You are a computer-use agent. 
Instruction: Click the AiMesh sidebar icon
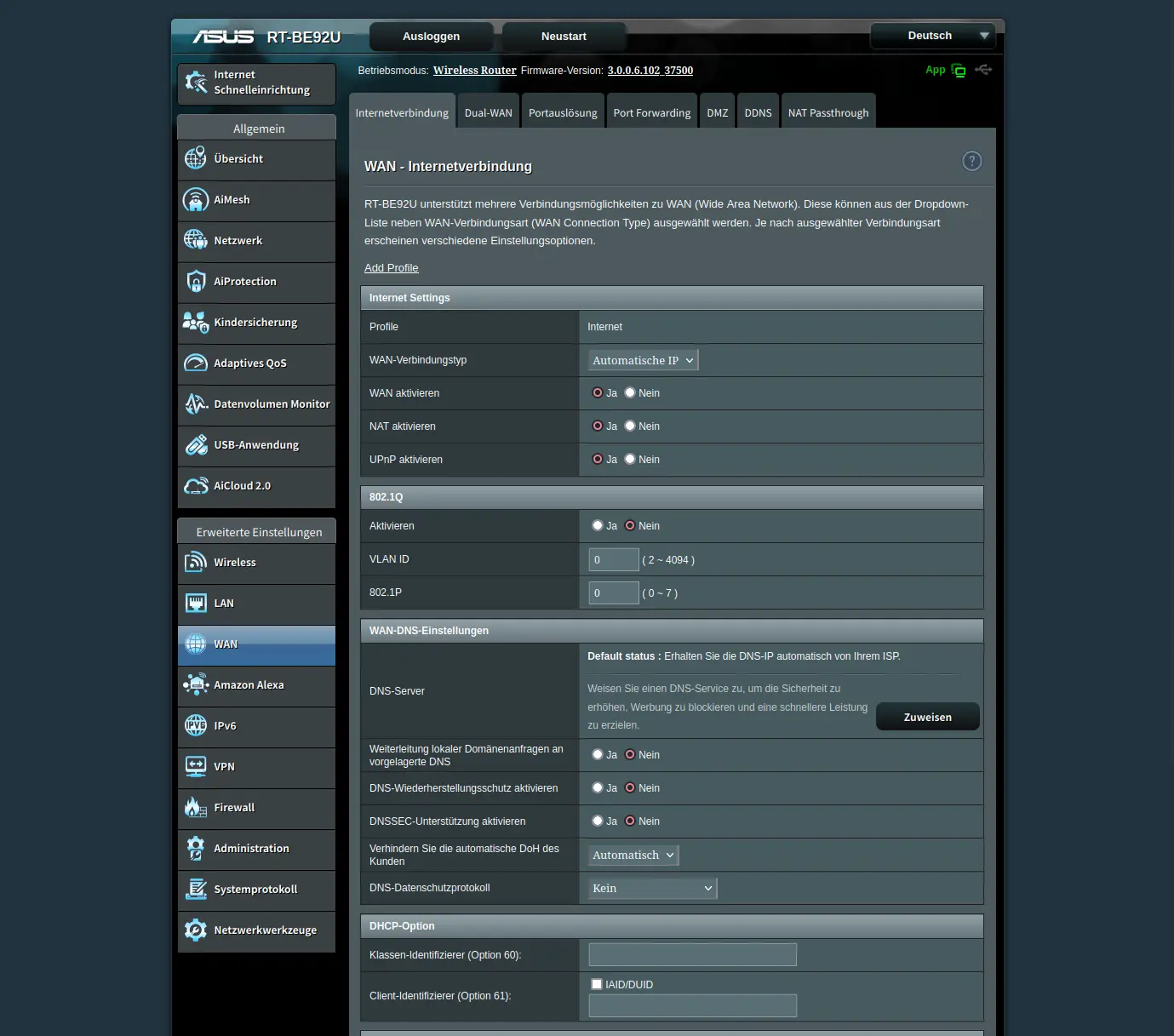point(196,200)
